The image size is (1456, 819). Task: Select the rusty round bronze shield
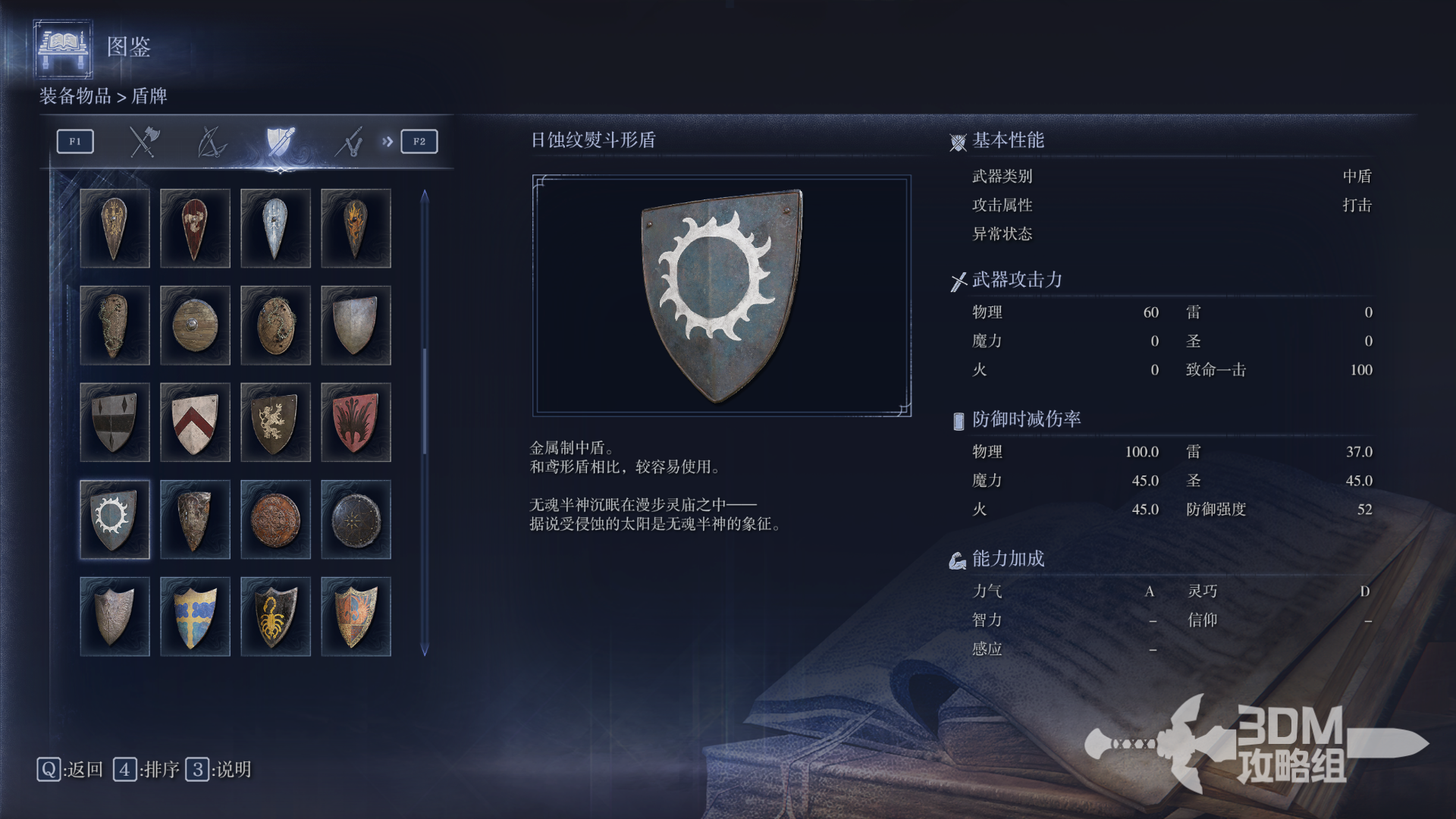point(275,519)
